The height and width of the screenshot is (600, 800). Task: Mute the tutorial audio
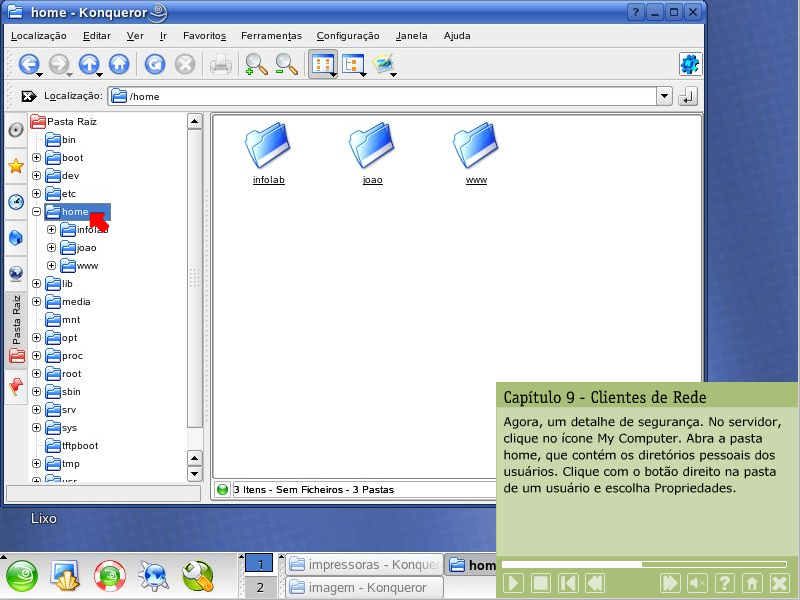coord(698,583)
